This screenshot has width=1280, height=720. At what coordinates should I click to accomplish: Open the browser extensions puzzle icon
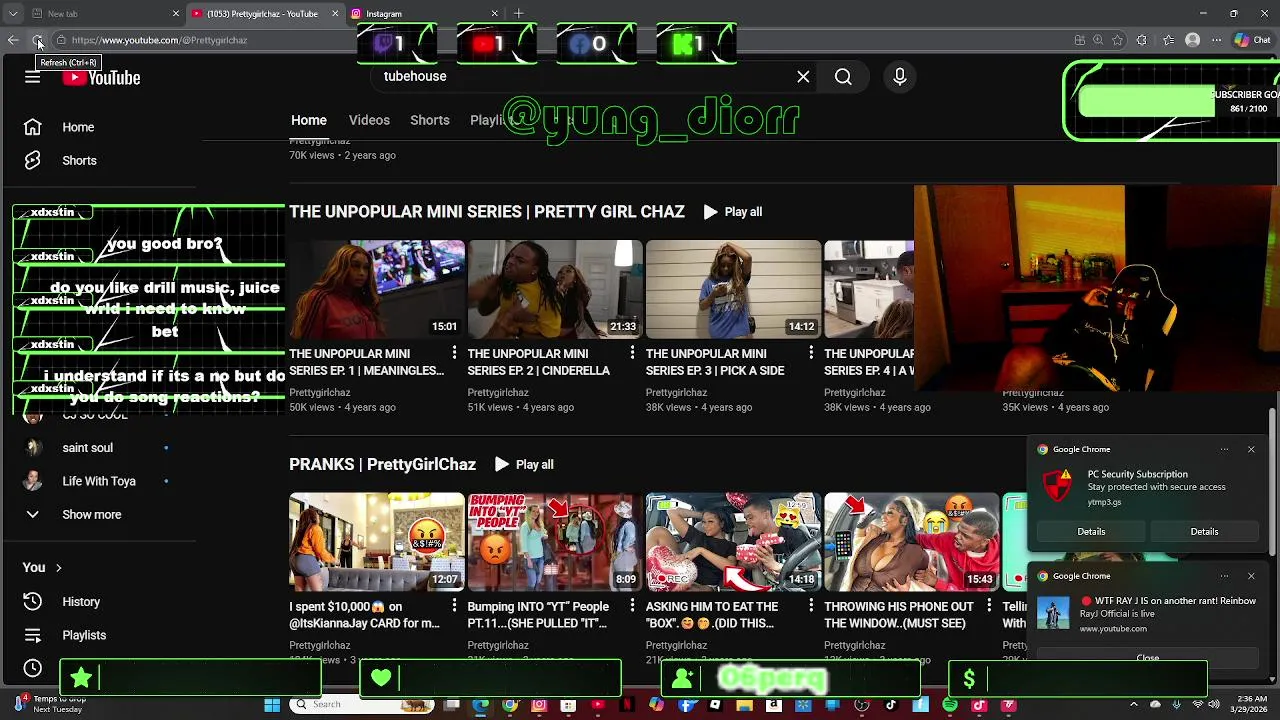pyautogui.click(x=1142, y=40)
